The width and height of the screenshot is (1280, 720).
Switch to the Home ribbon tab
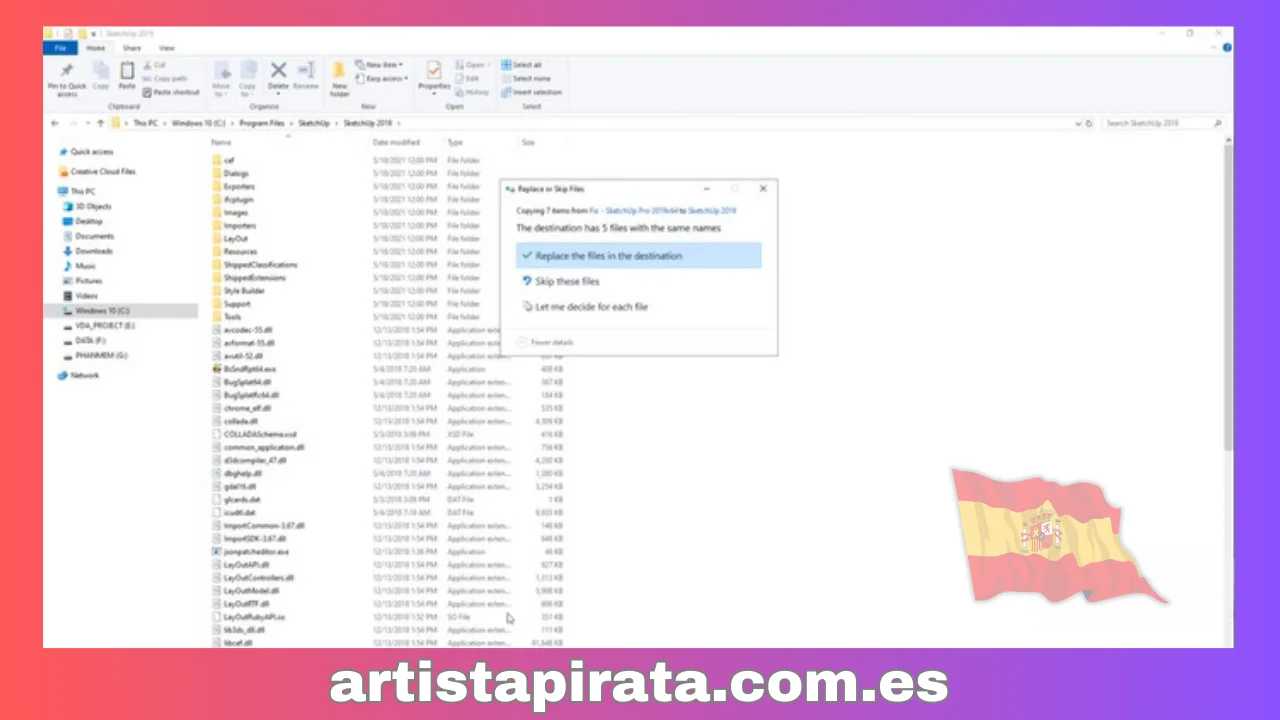[x=95, y=48]
